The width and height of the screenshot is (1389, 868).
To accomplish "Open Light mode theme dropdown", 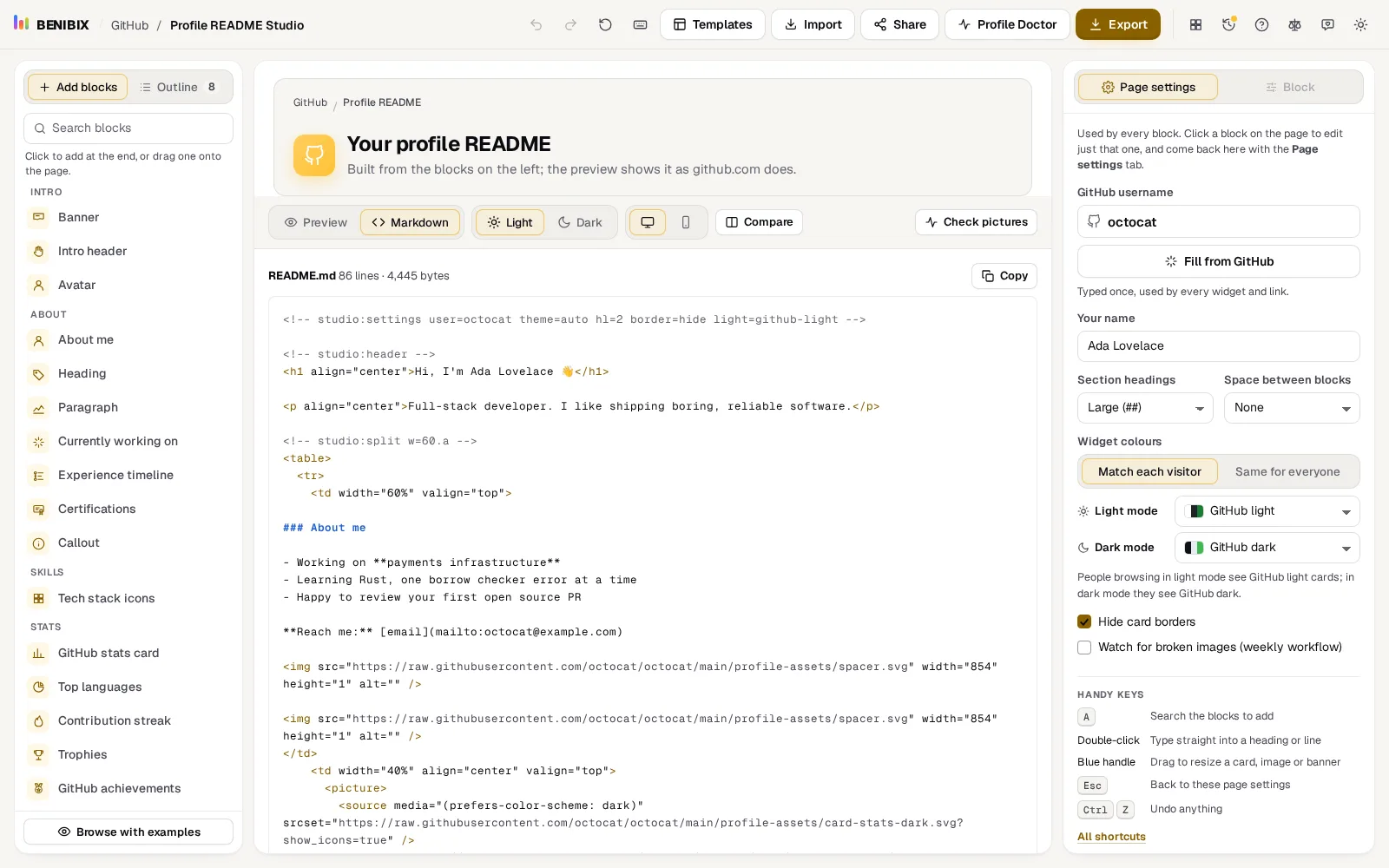I will pos(1267,511).
